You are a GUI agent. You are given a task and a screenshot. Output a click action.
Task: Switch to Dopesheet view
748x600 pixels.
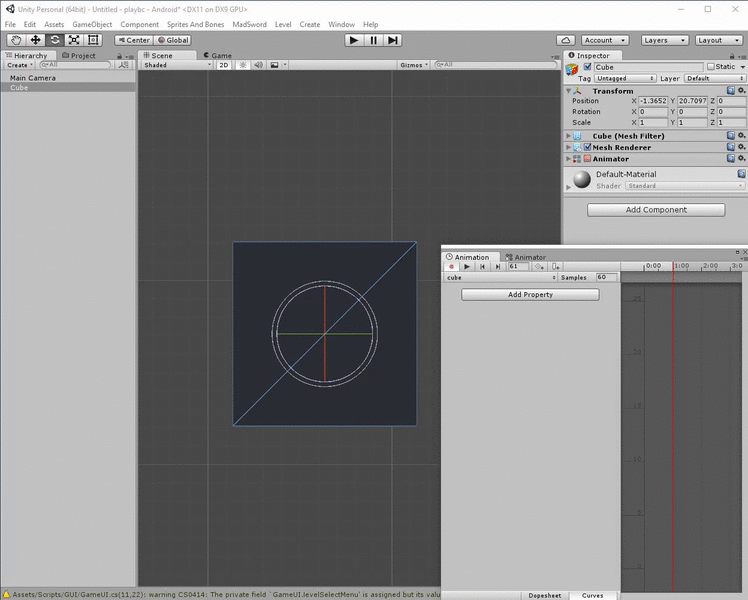[x=544, y=595]
